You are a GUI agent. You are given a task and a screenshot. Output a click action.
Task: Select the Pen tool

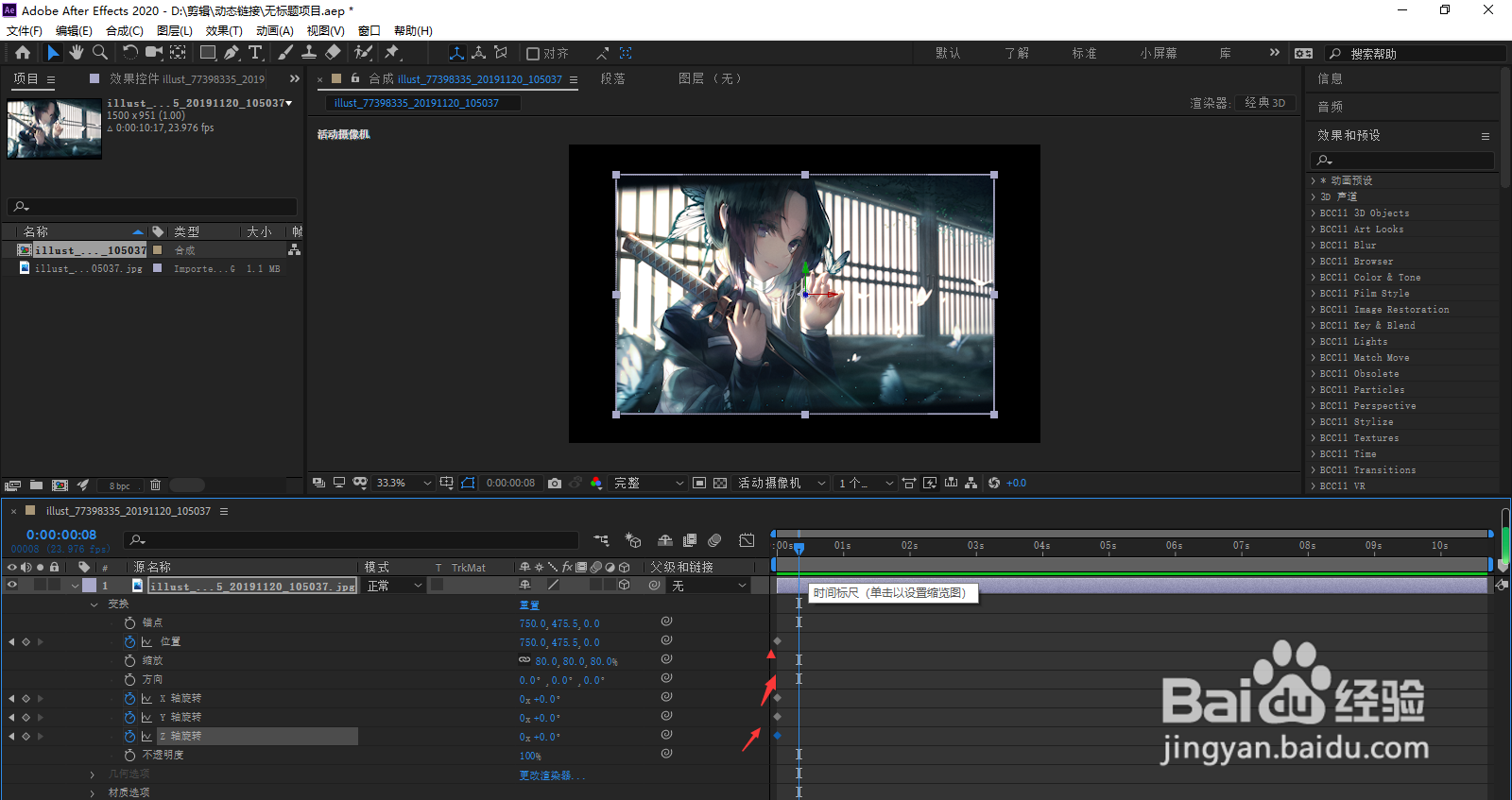[x=232, y=53]
